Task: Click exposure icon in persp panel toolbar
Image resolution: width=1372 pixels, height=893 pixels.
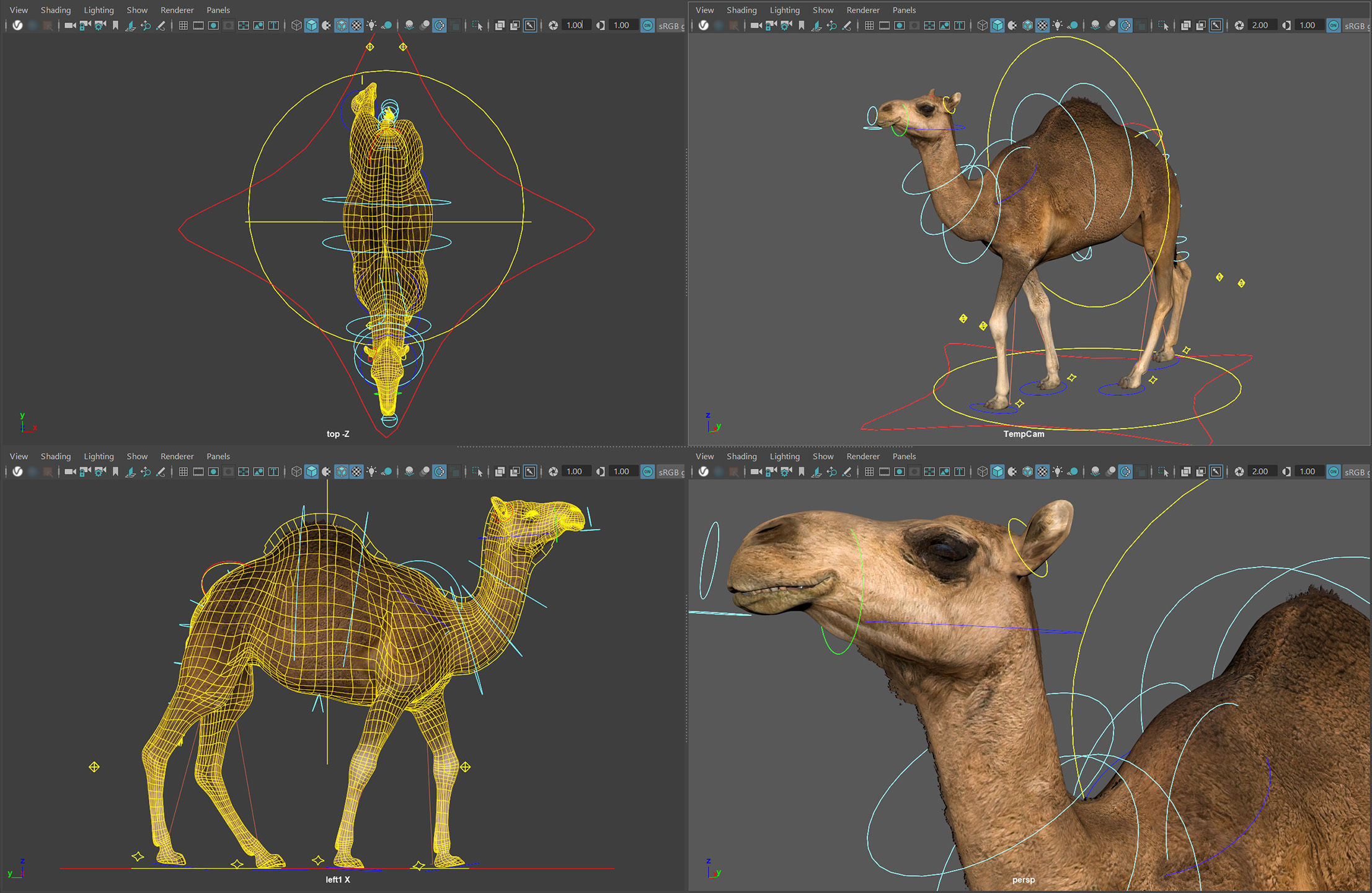Action: click(x=1239, y=471)
